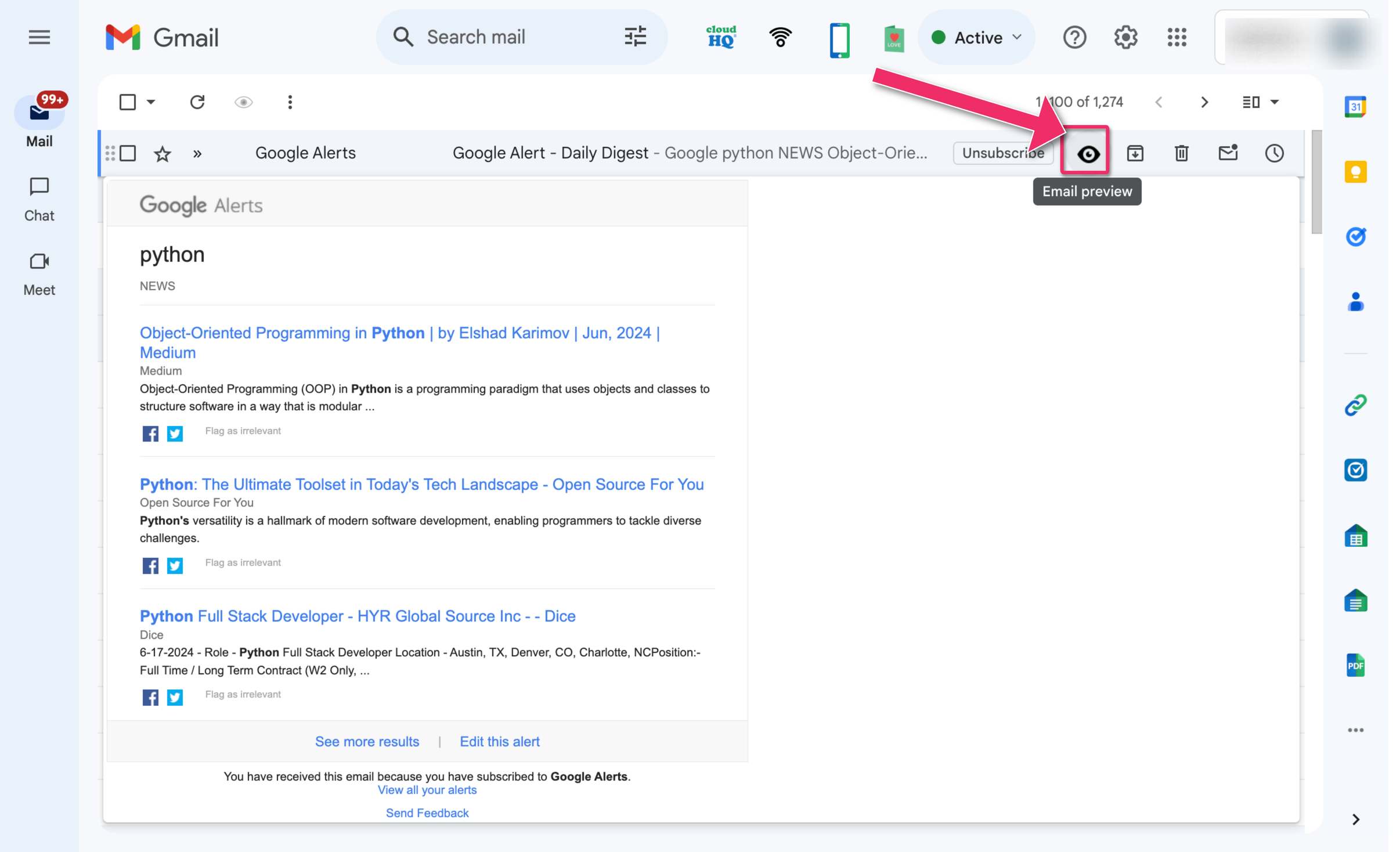Open Google apps grid launcher

(x=1177, y=38)
